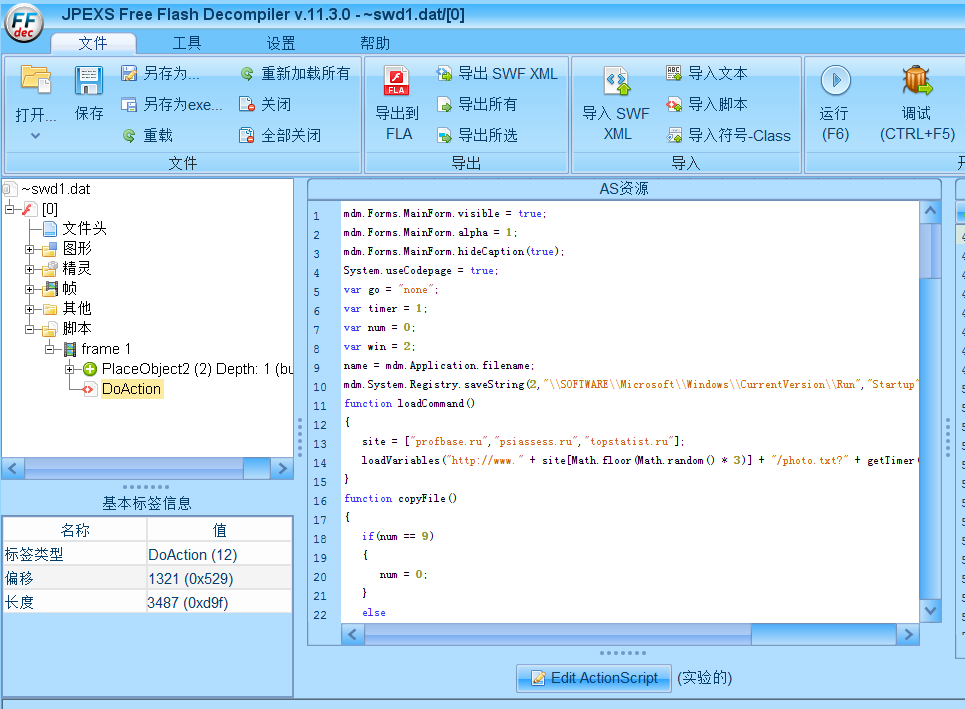Click the 3487 (0xd9f) length value
Image resolution: width=965 pixels, height=709 pixels.
point(219,603)
